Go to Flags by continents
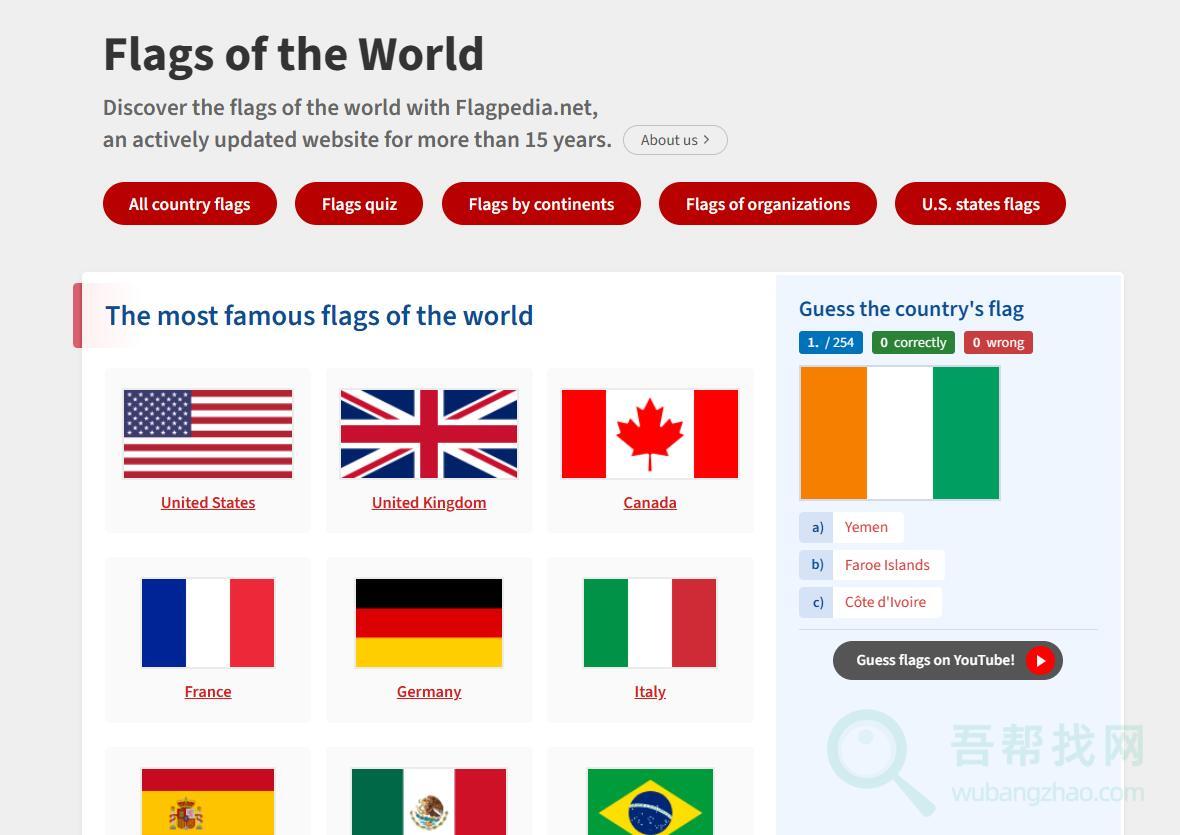 click(x=541, y=204)
